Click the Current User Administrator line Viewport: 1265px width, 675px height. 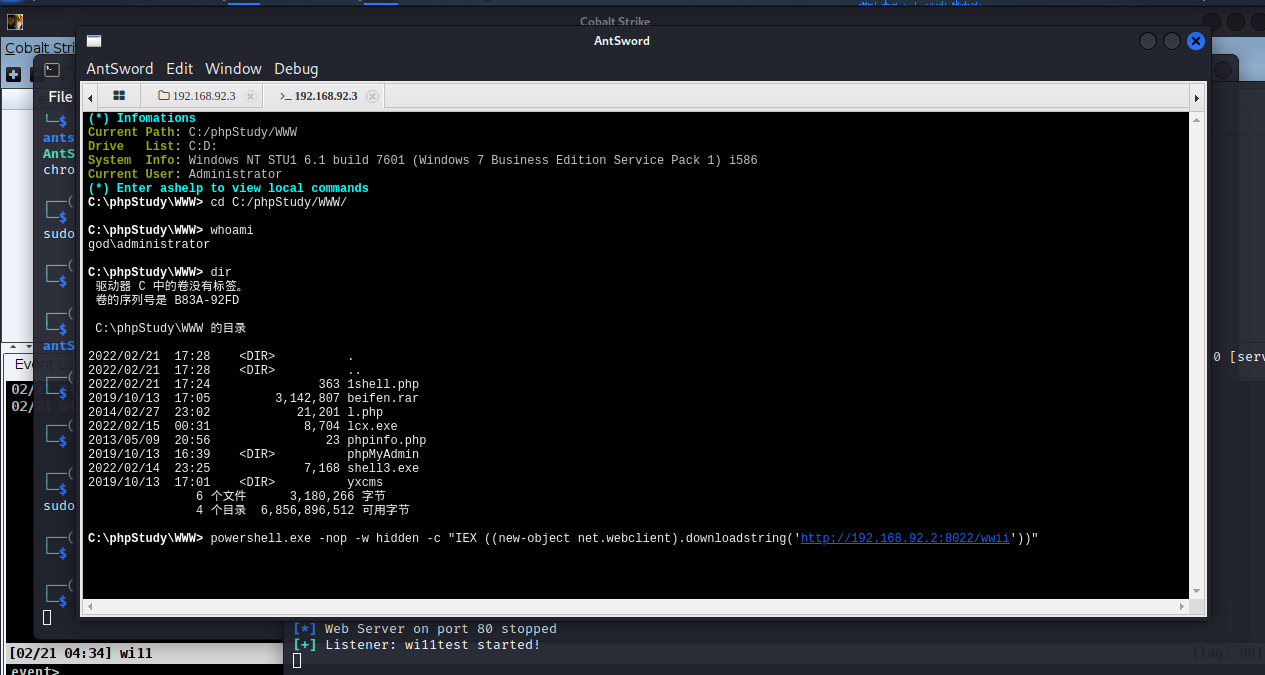[x=185, y=174]
